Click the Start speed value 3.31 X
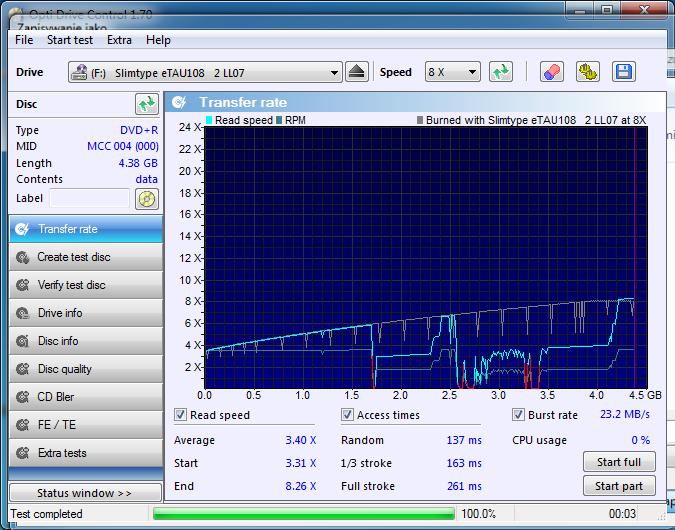This screenshot has width=675, height=530. click(x=301, y=463)
